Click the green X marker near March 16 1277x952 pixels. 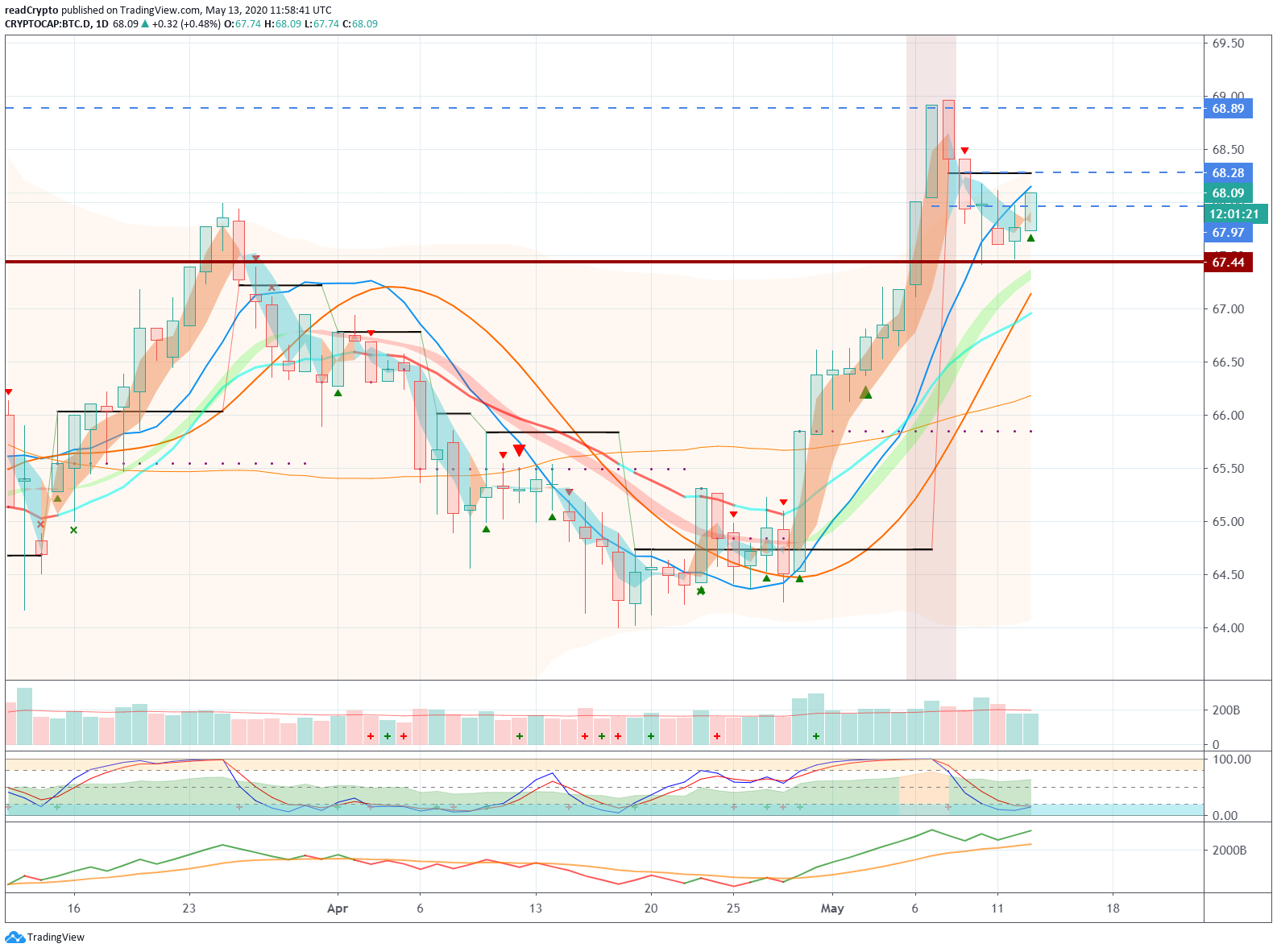74,530
